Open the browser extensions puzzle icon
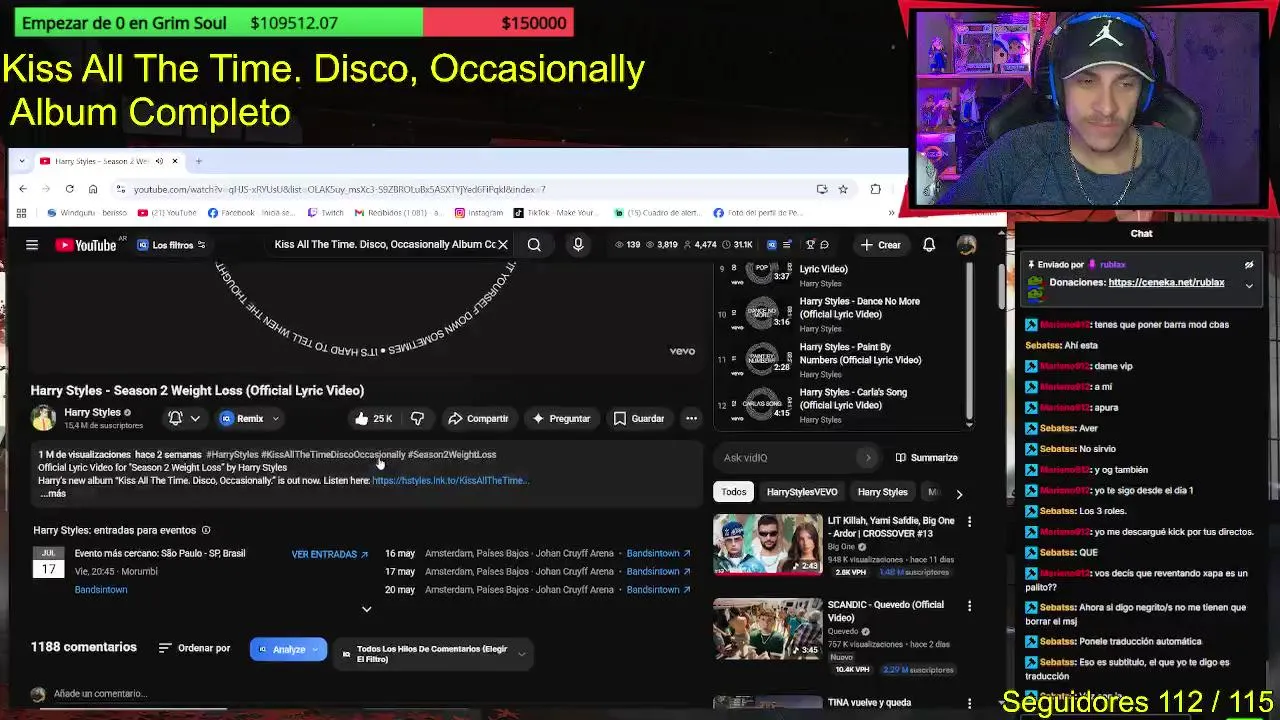1280x720 pixels. pyautogui.click(x=876, y=189)
